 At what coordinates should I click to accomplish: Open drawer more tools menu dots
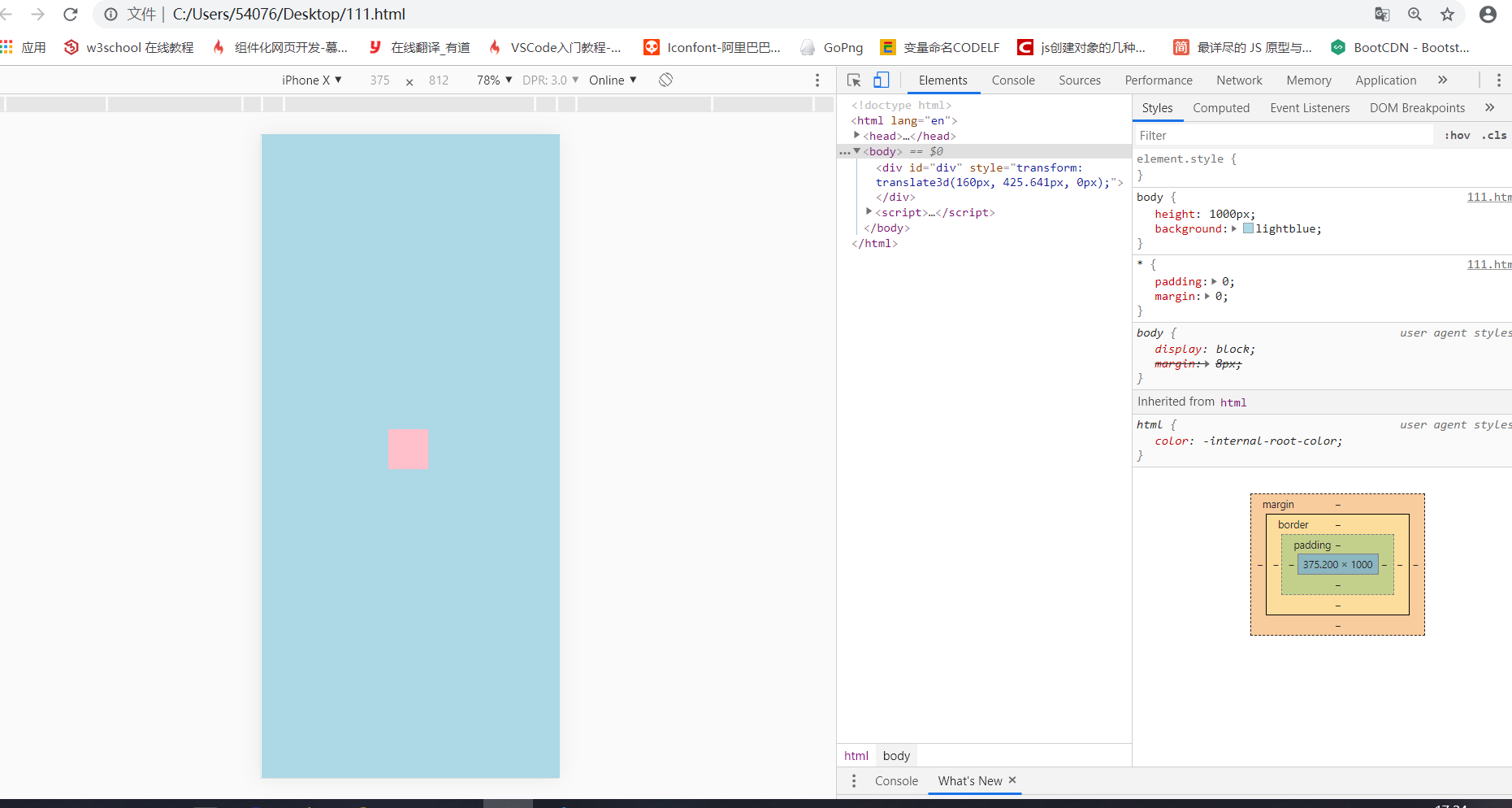853,781
